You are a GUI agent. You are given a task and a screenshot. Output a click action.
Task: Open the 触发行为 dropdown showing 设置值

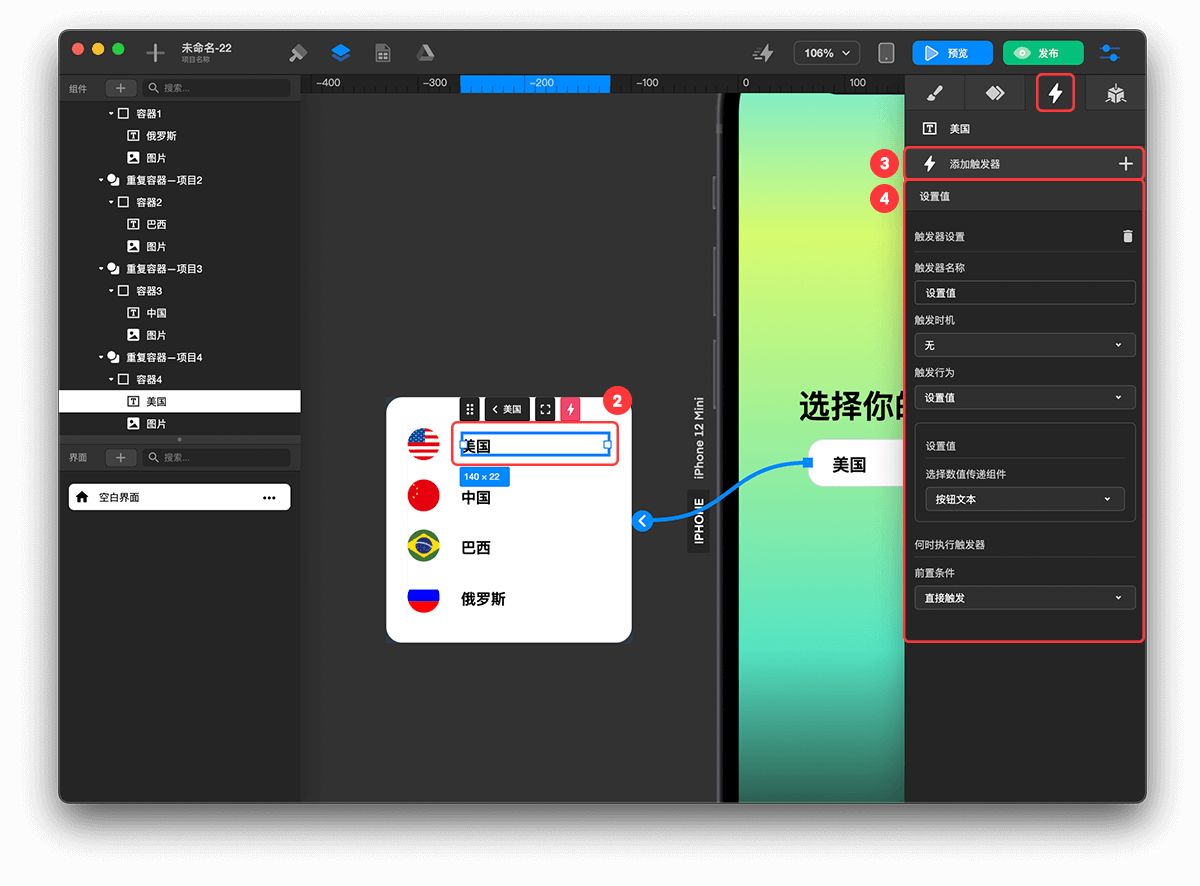point(1025,397)
